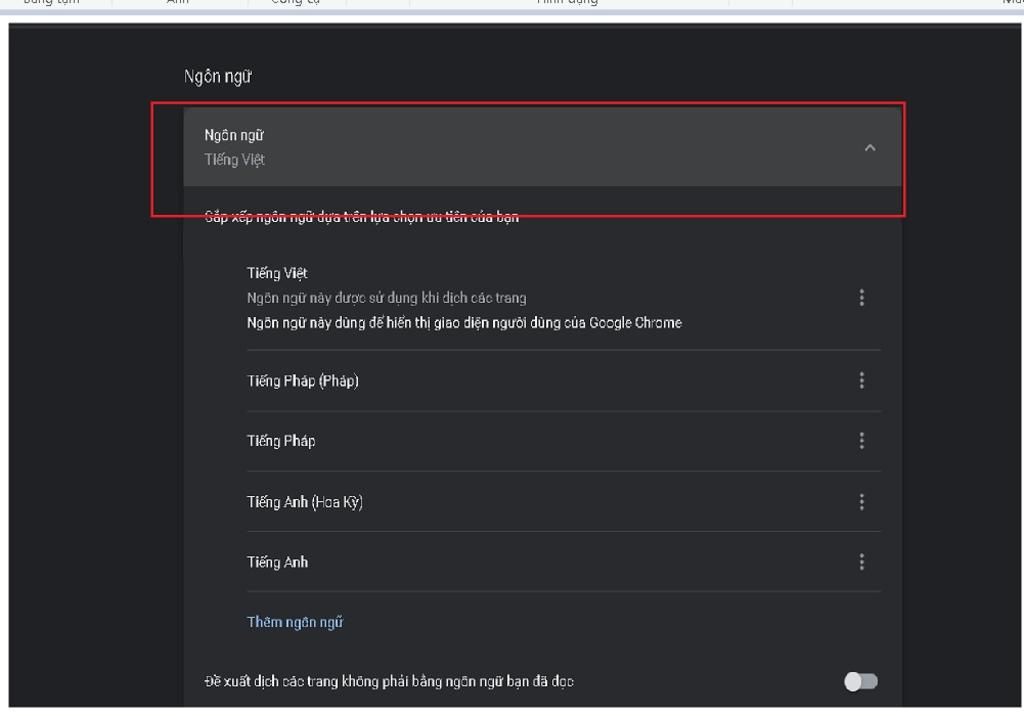Select the plain Tiếng Anh list entry
The image size is (1024, 716).
pyautogui.click(x=278, y=562)
